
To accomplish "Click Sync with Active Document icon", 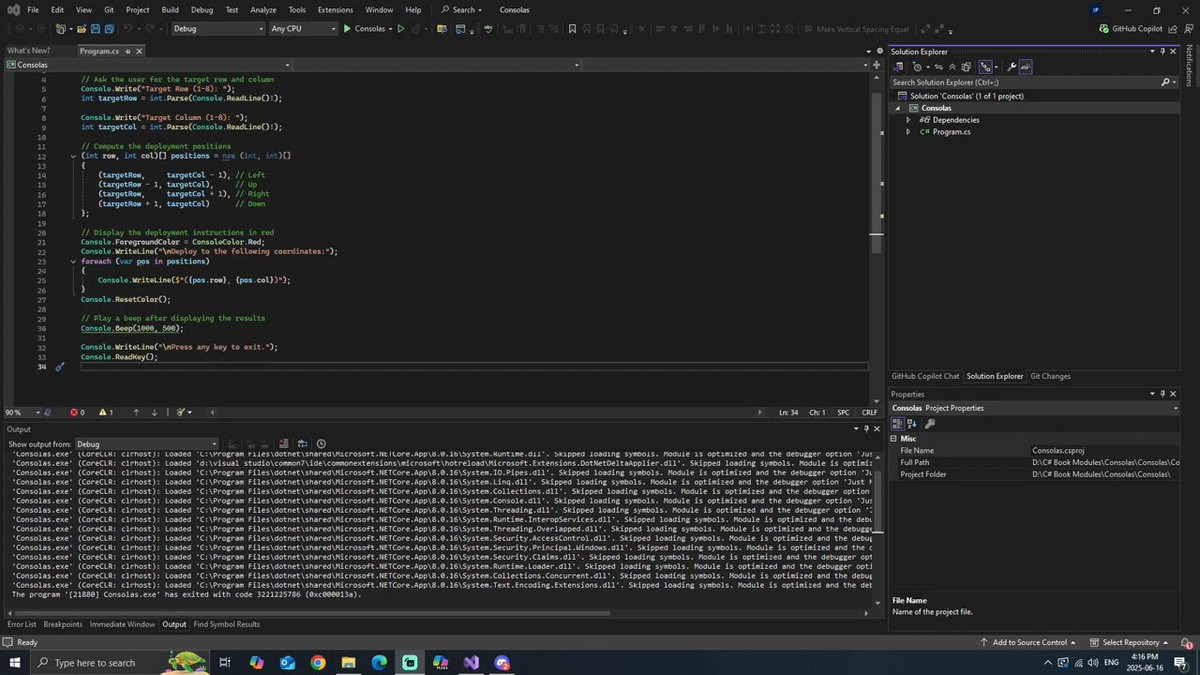I will (939, 67).
